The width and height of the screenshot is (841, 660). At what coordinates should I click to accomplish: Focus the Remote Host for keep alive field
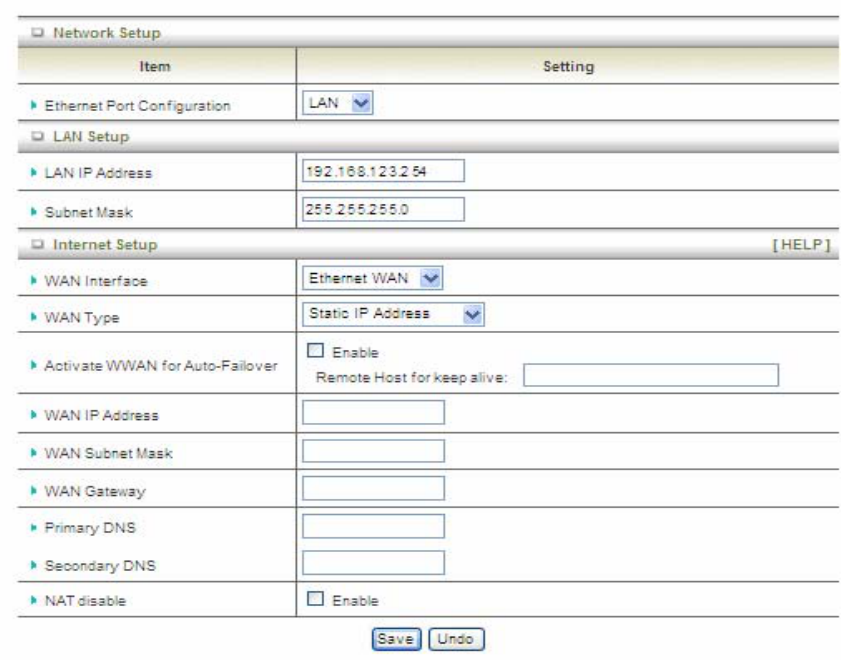pyautogui.click(x=651, y=375)
